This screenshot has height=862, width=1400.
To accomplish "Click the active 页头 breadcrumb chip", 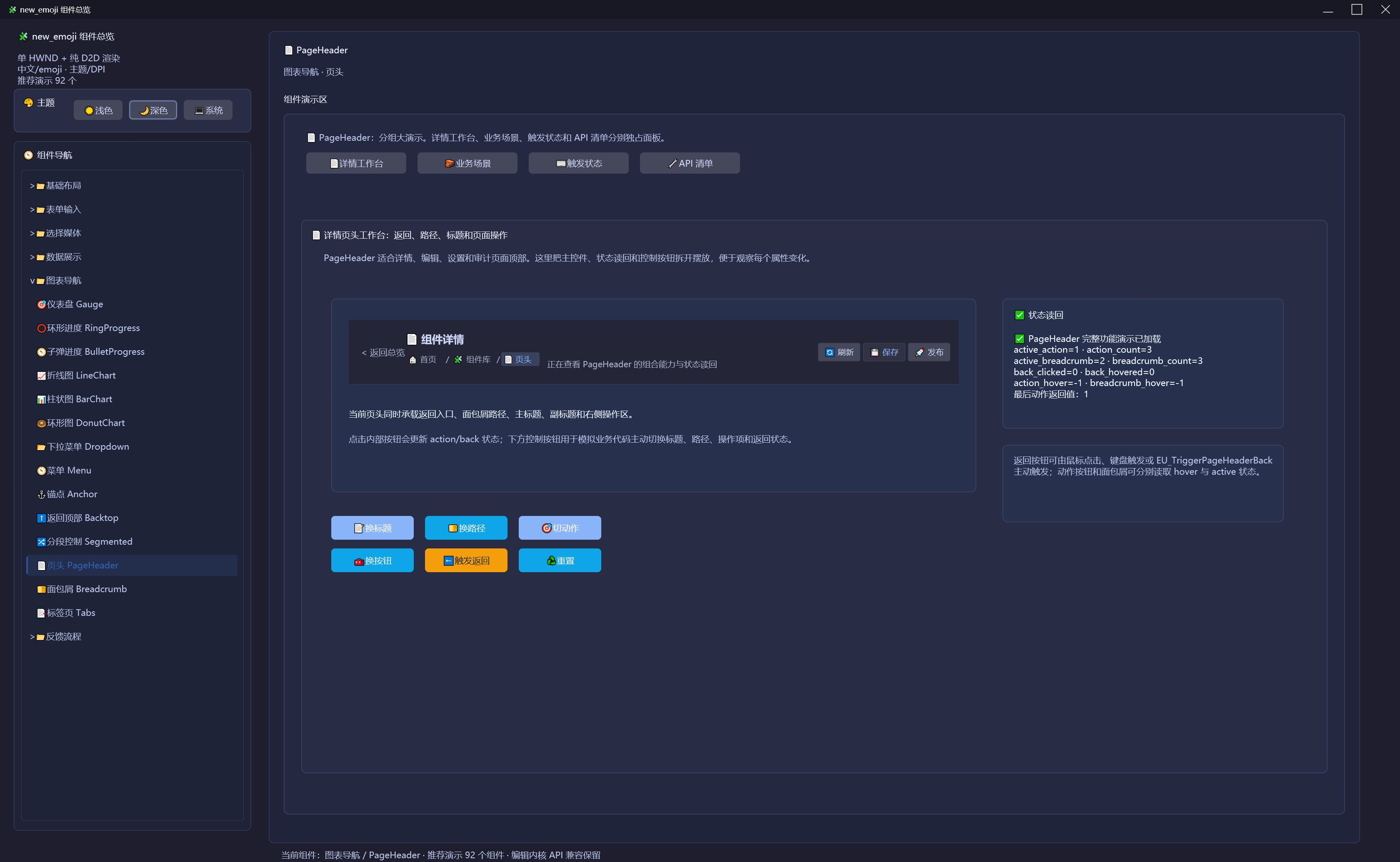I will [520, 360].
